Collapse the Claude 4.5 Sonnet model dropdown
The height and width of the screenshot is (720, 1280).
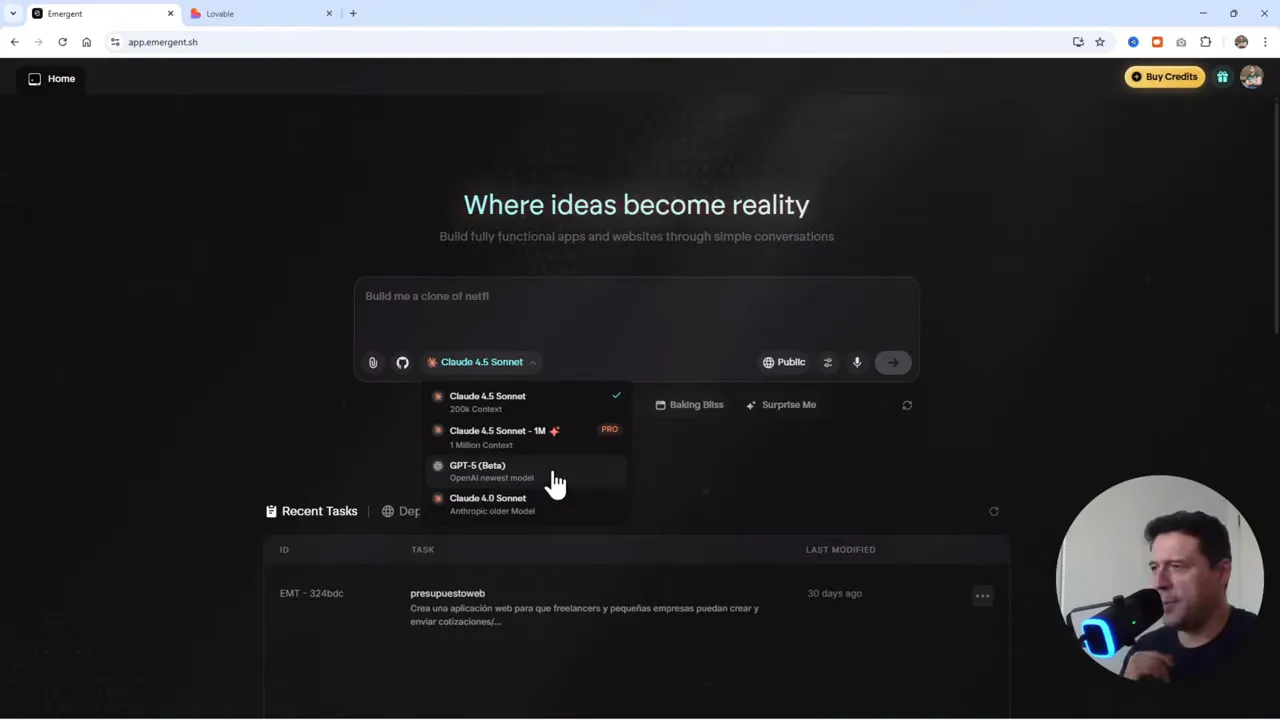click(x=481, y=362)
